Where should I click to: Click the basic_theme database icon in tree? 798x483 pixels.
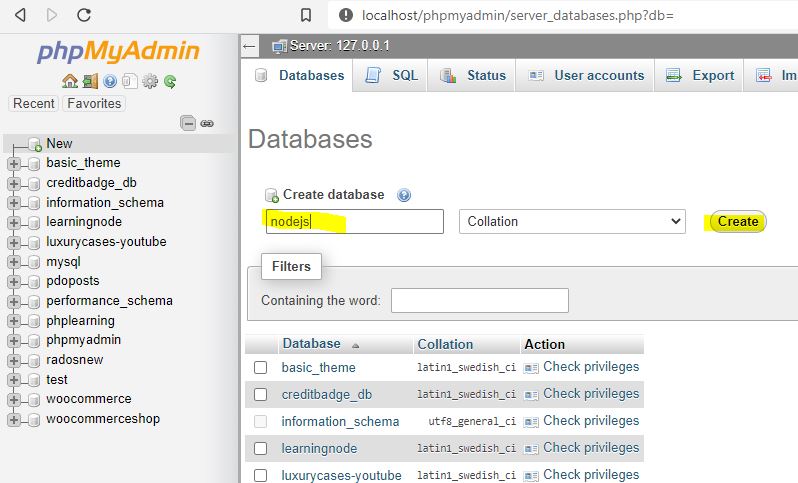click(x=34, y=163)
